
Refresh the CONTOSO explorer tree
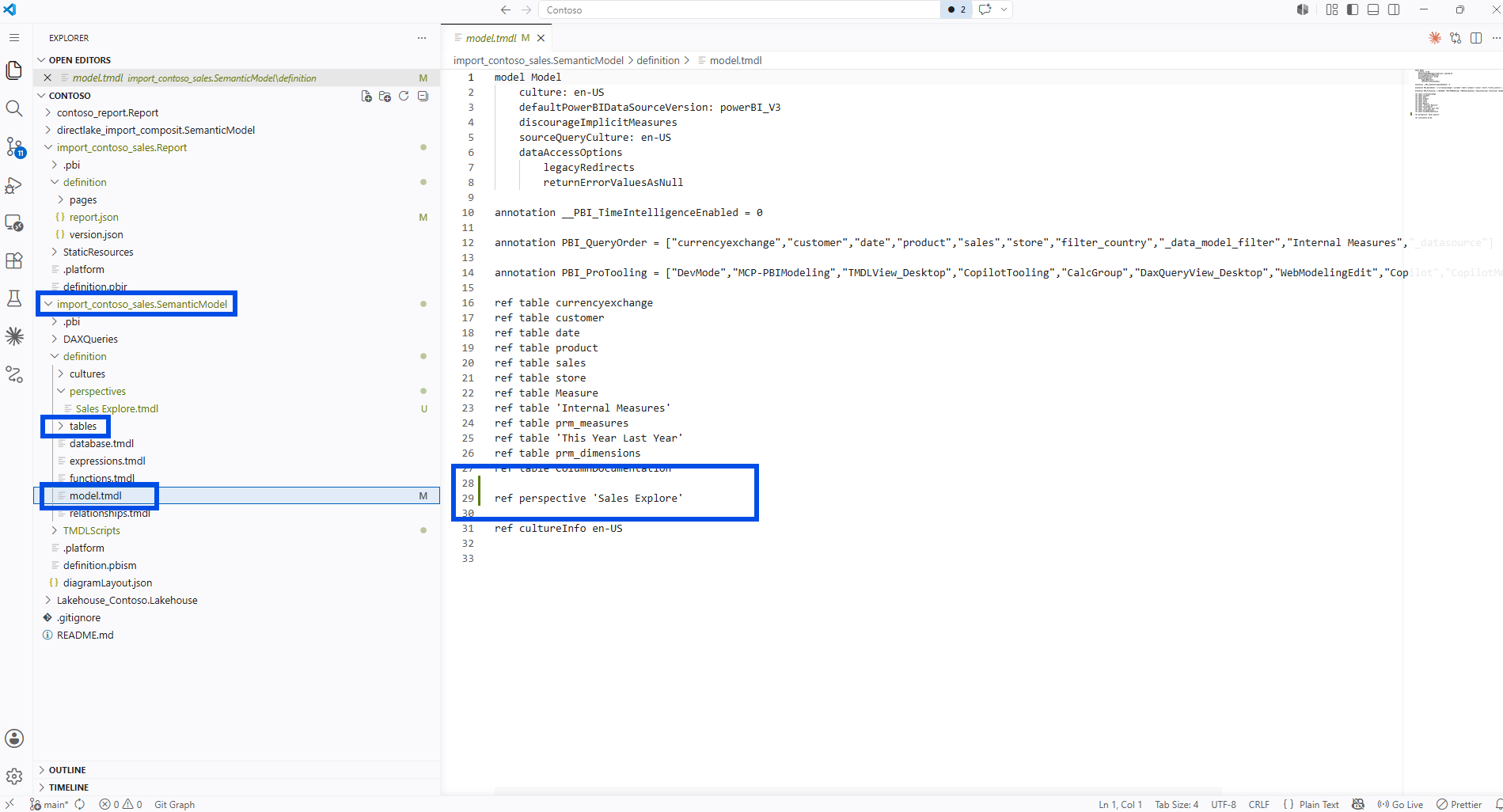pos(404,96)
